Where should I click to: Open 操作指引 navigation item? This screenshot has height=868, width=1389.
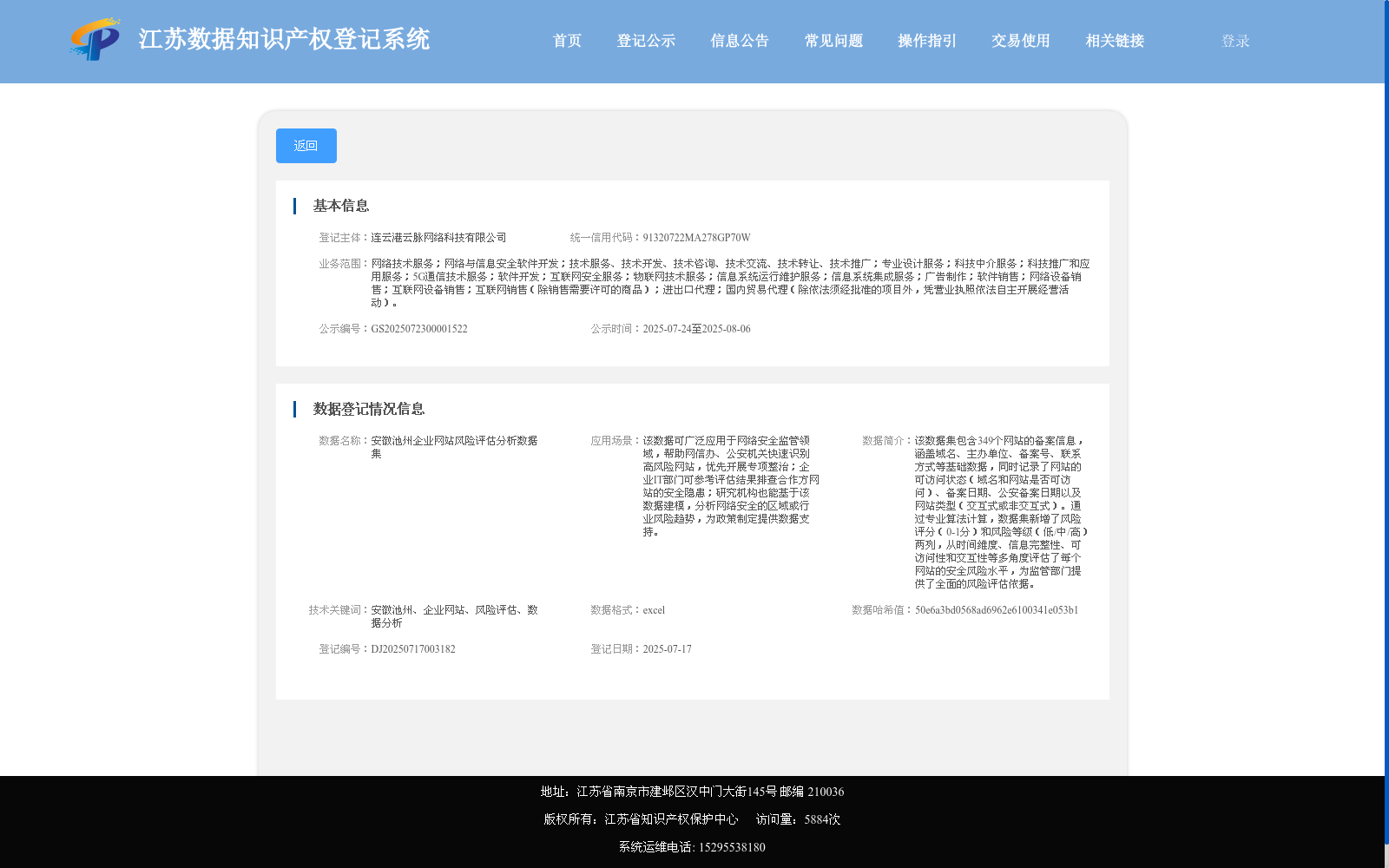point(927,41)
